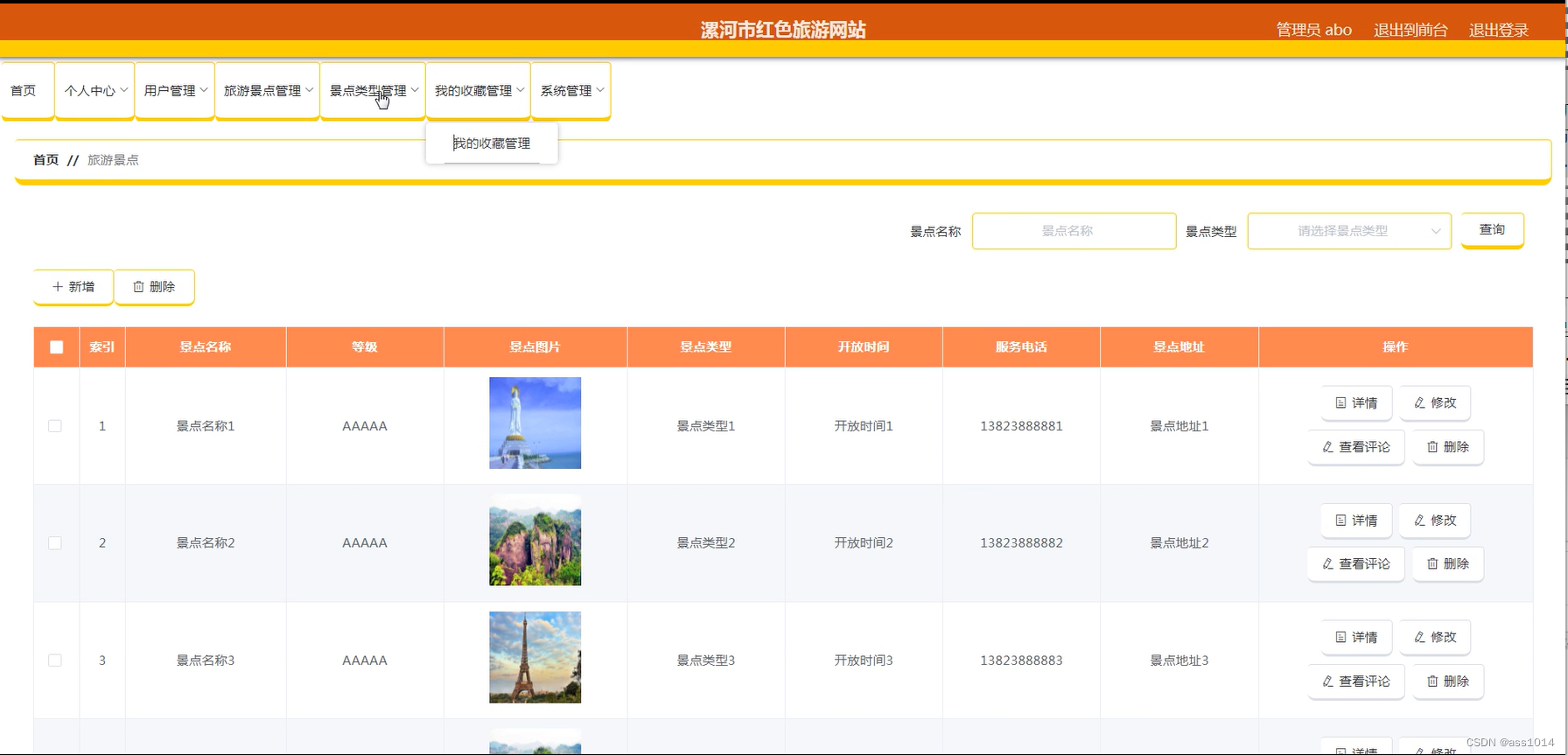Go to the 首页 nav item
This screenshot has width=1568, height=755.
pyautogui.click(x=28, y=91)
